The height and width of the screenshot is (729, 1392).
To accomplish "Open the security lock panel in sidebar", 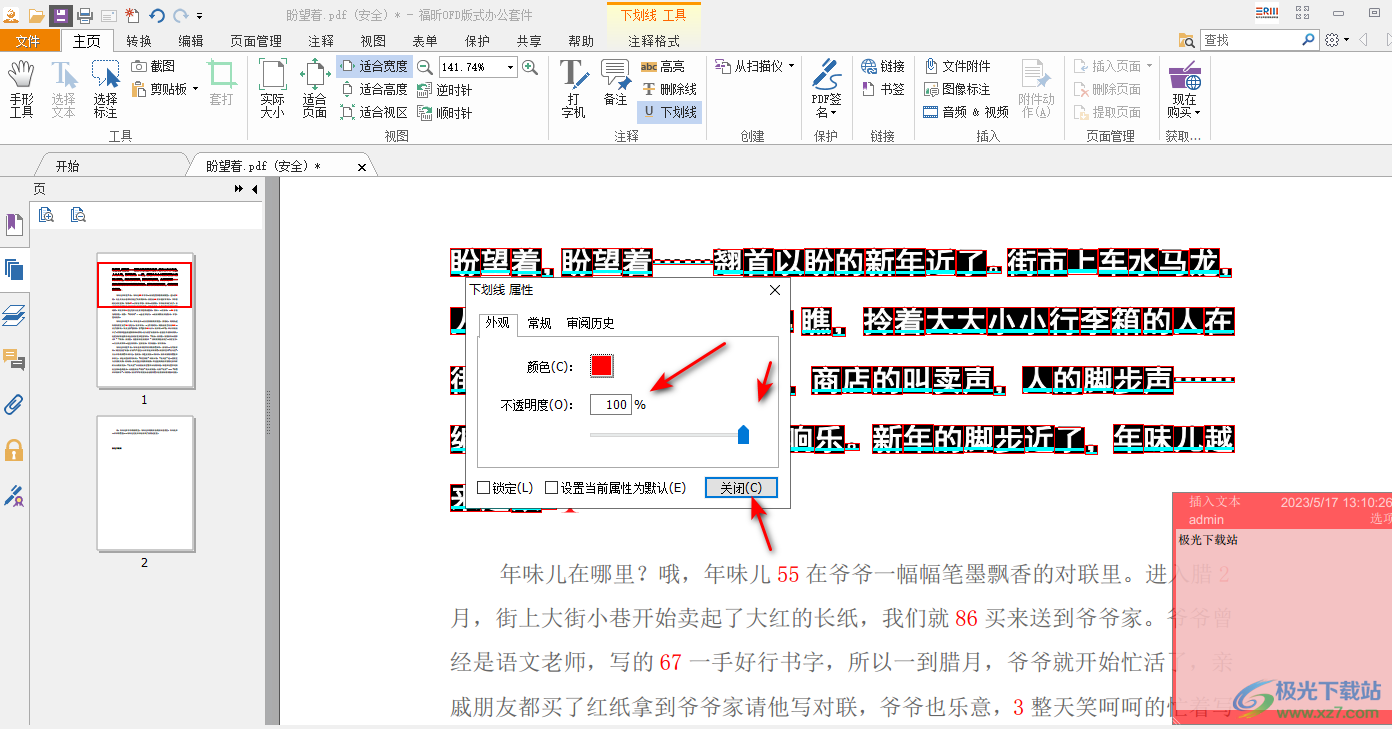I will pyautogui.click(x=14, y=450).
